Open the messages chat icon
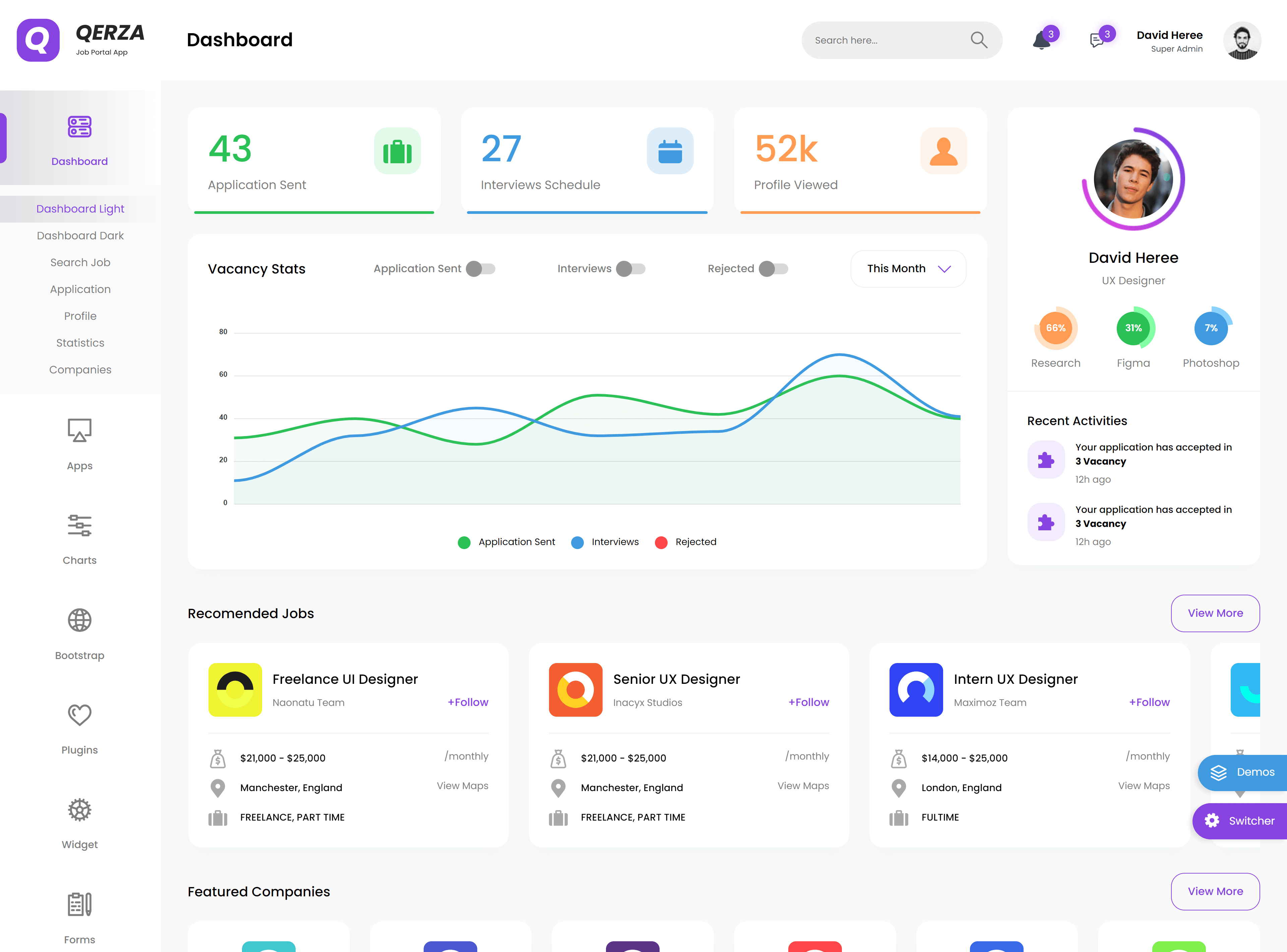Viewport: 1287px width, 952px height. [1096, 41]
